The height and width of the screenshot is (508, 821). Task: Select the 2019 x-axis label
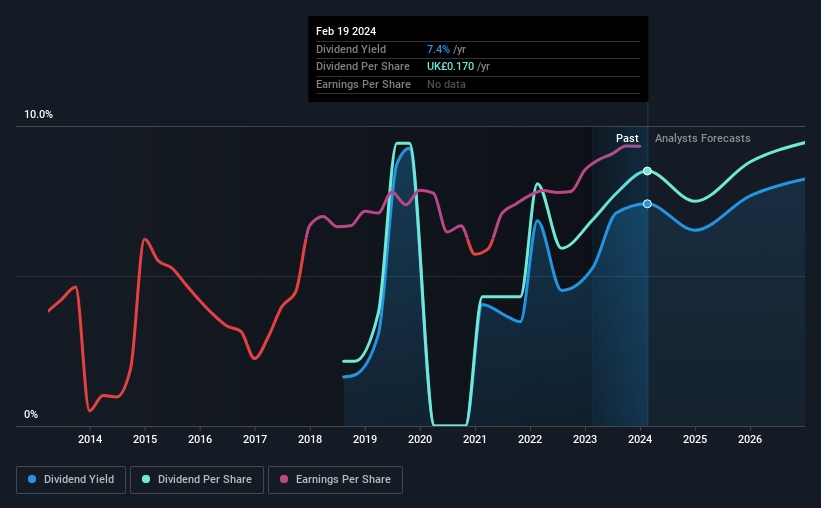point(365,439)
